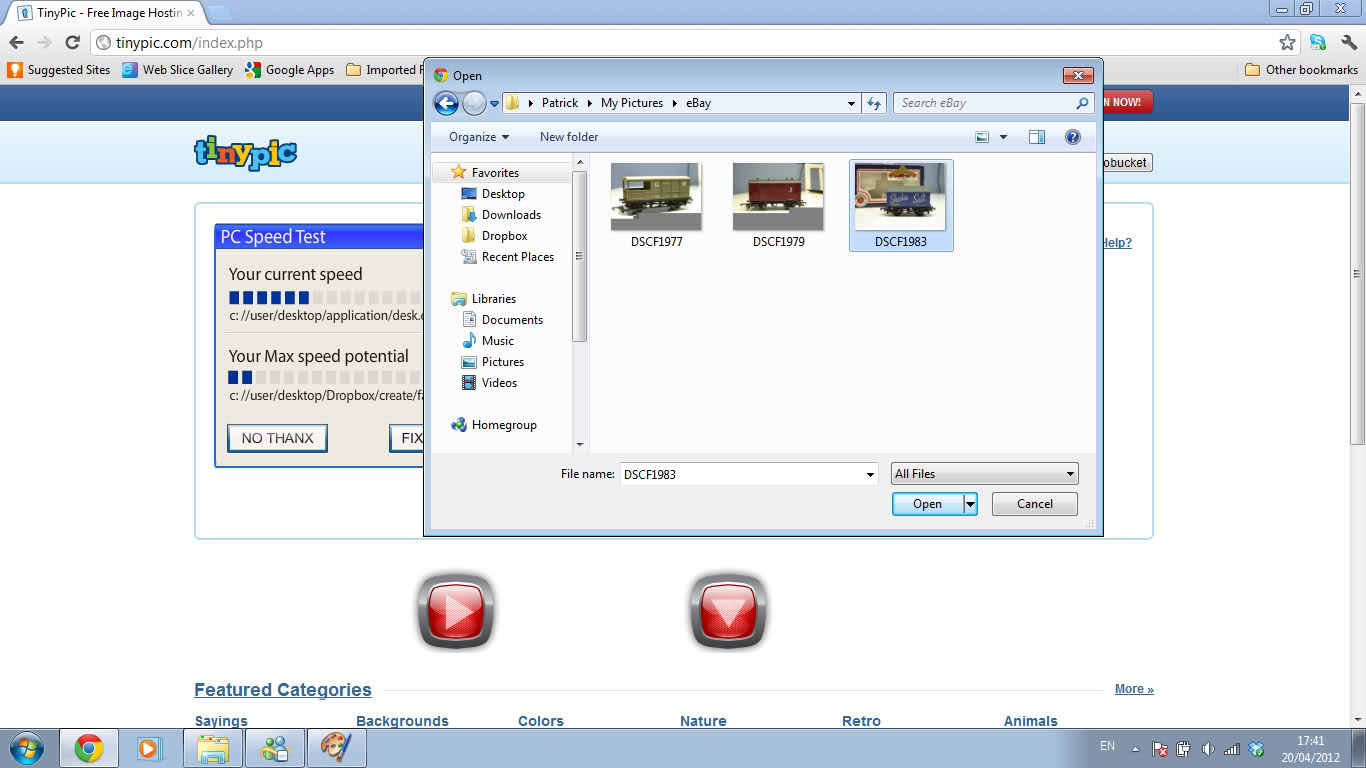Open the Organize menu

coord(474,136)
